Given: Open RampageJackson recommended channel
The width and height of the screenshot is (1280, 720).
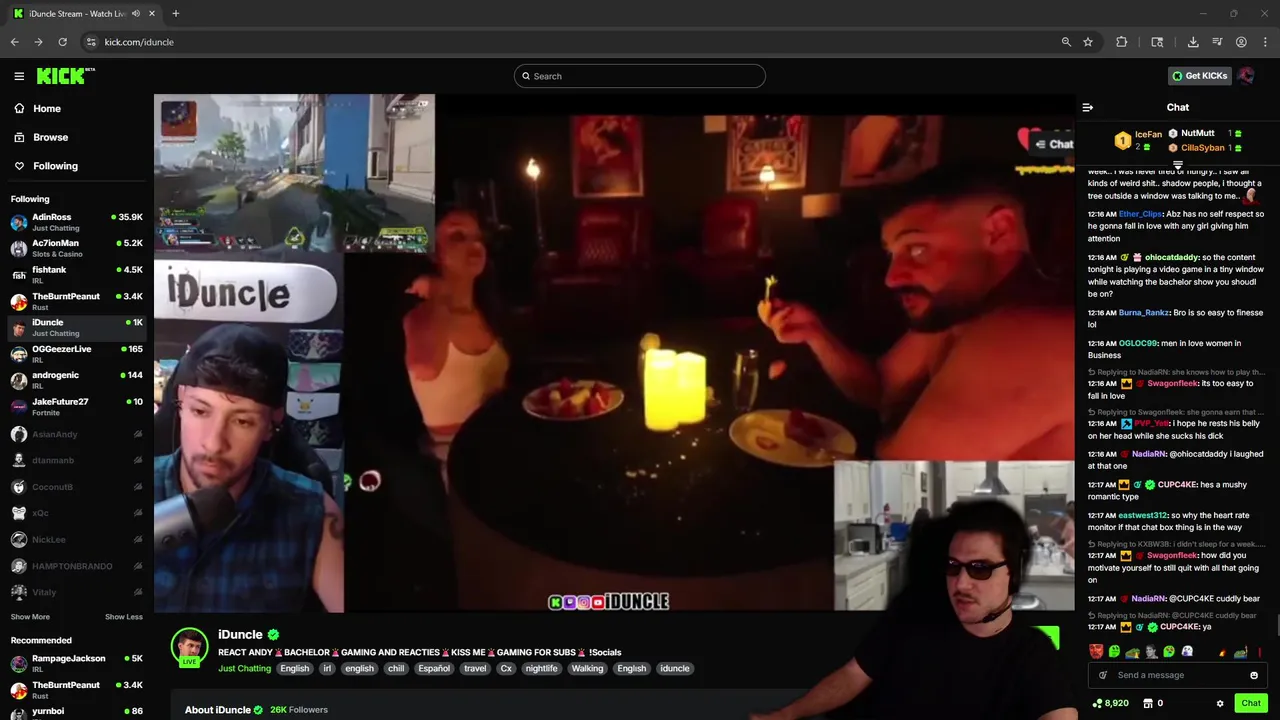Looking at the screenshot, I should (76, 664).
